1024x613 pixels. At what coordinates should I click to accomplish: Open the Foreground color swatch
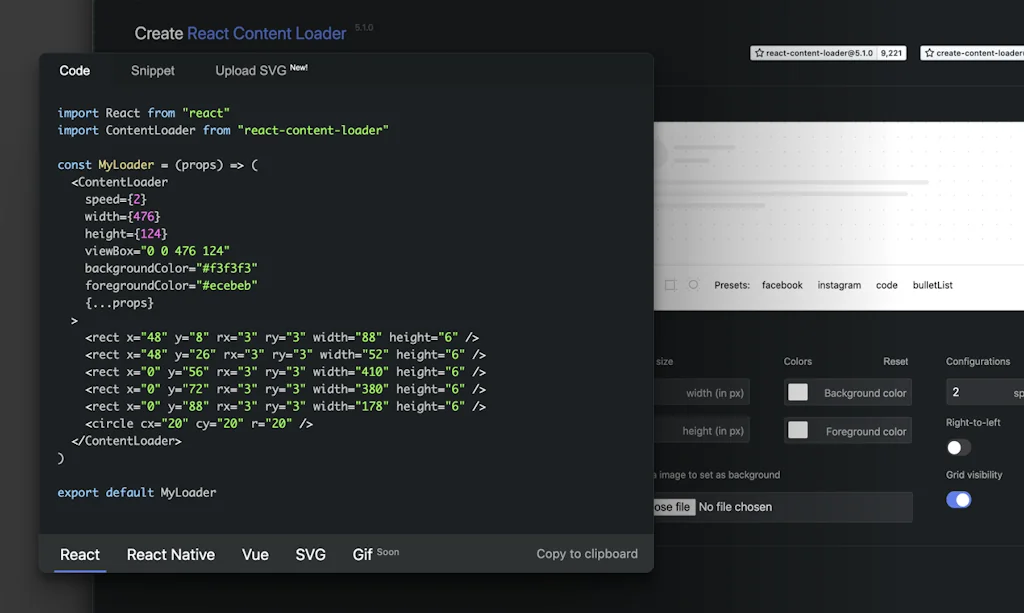tap(798, 430)
